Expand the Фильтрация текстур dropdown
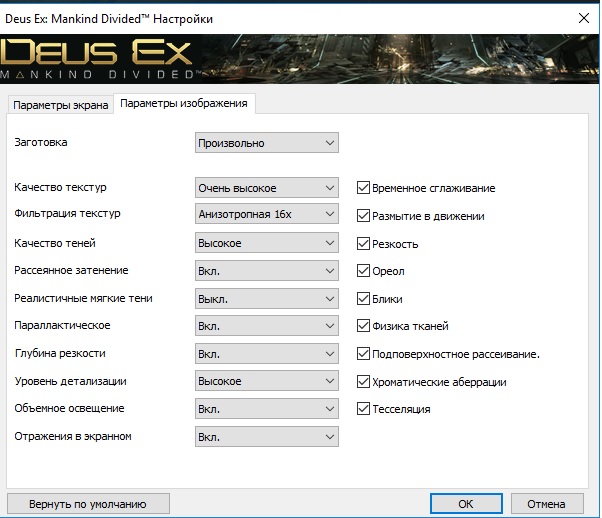This screenshot has height=518, width=602. [266, 214]
